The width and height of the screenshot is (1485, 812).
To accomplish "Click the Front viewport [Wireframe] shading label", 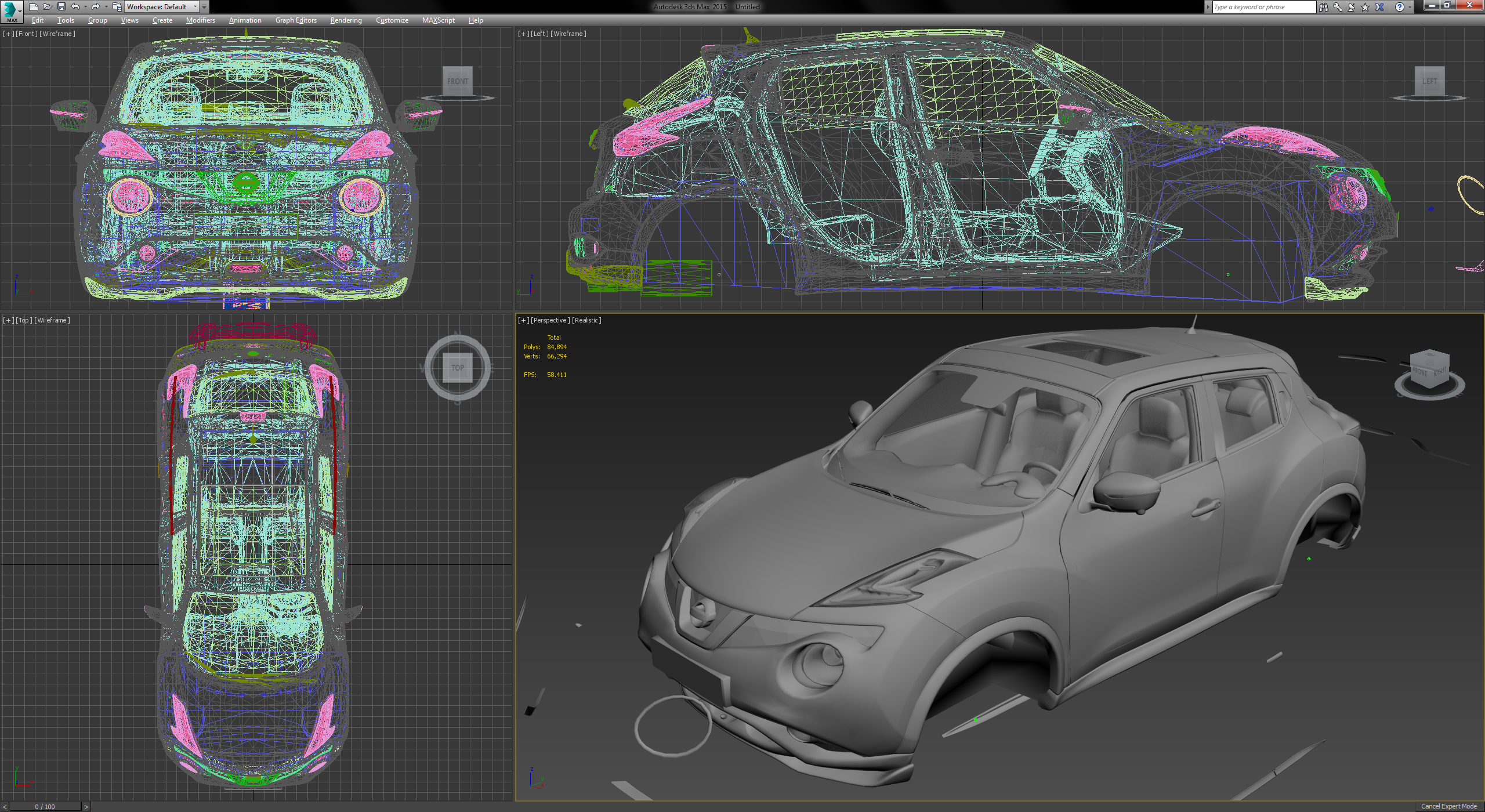I will point(57,34).
